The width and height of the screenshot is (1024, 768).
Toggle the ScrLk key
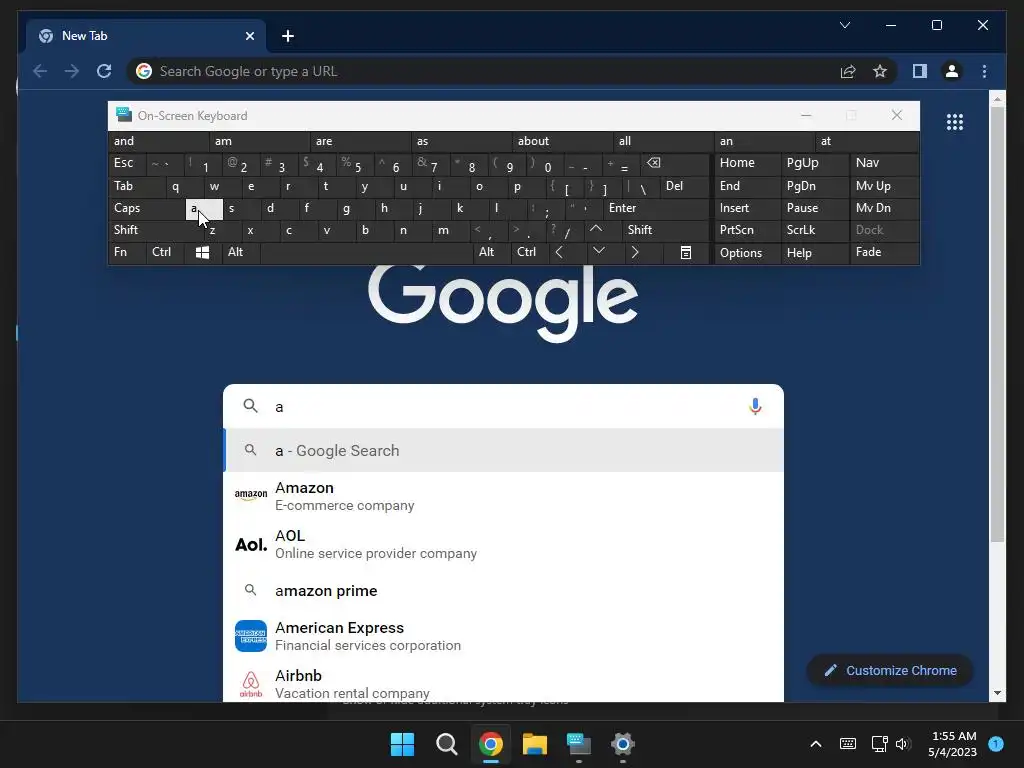coord(815,230)
